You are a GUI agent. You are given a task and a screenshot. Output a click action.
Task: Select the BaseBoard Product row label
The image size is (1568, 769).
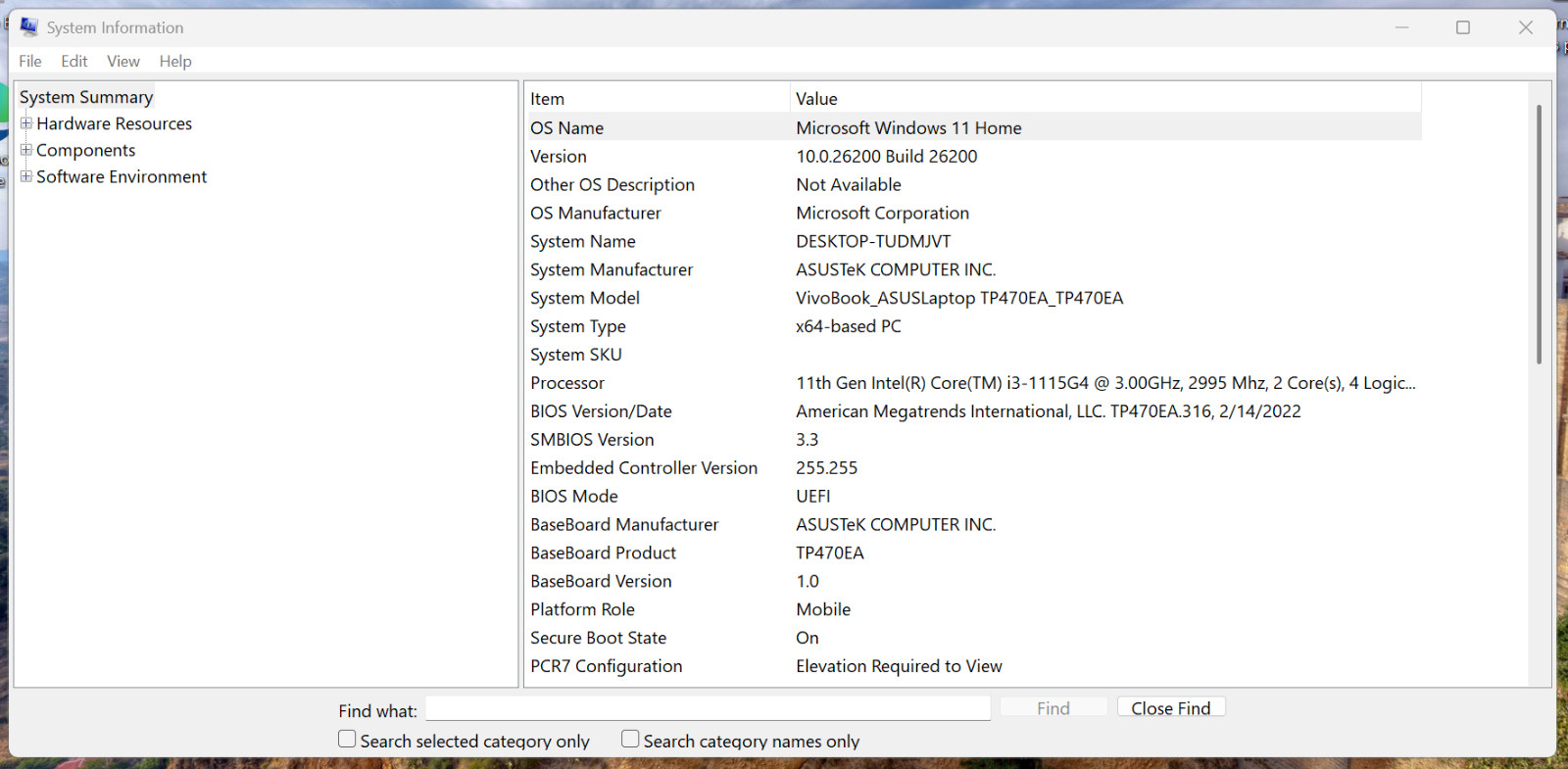coord(604,553)
